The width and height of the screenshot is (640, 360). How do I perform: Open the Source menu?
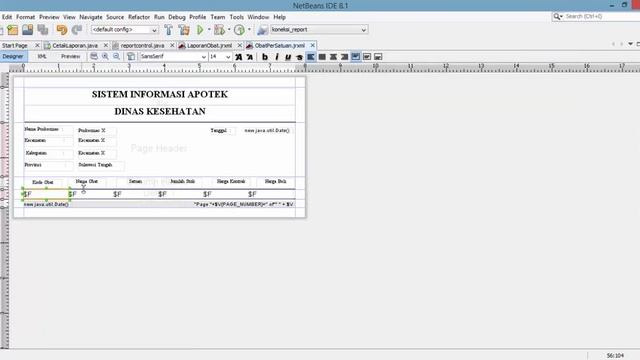115,17
